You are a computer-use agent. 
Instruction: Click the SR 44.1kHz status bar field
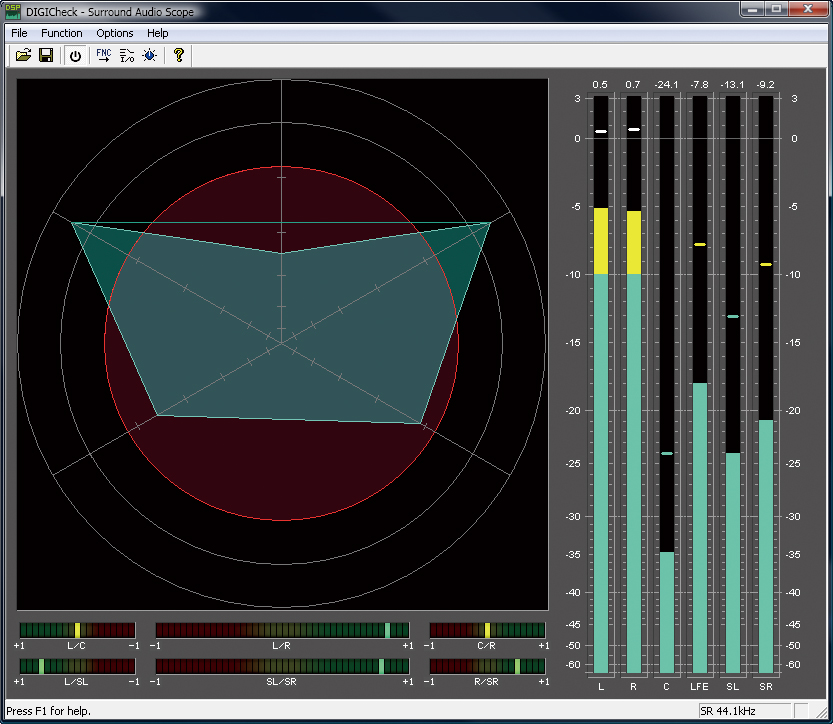[744, 711]
